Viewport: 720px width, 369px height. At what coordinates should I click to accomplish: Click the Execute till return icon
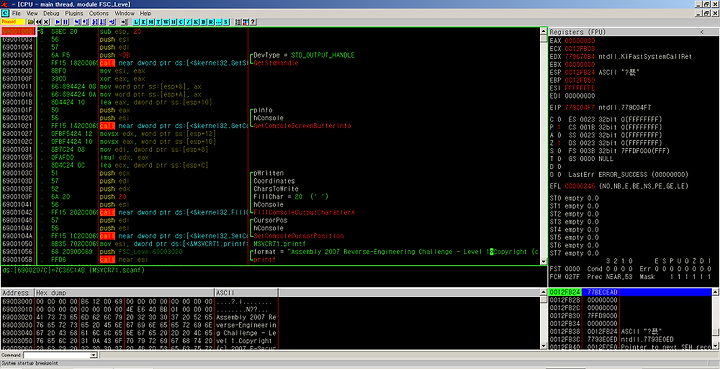(112, 22)
